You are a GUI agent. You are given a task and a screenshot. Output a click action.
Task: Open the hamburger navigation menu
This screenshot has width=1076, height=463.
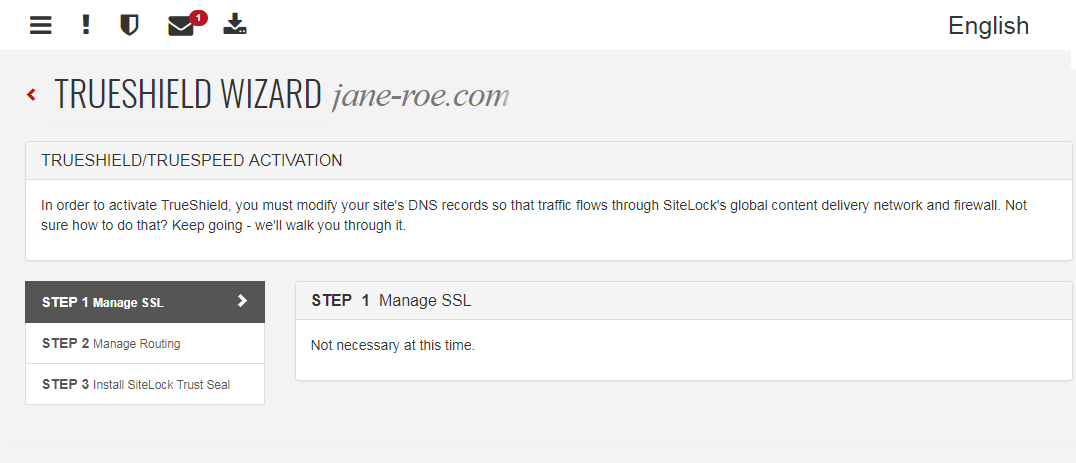click(40, 26)
